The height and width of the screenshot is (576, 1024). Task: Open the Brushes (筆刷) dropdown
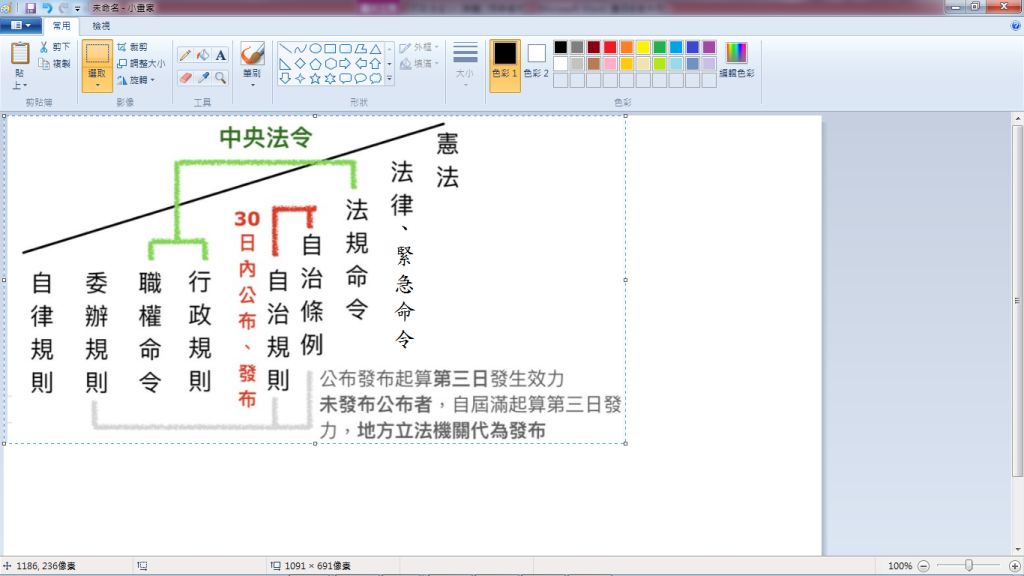(252, 84)
